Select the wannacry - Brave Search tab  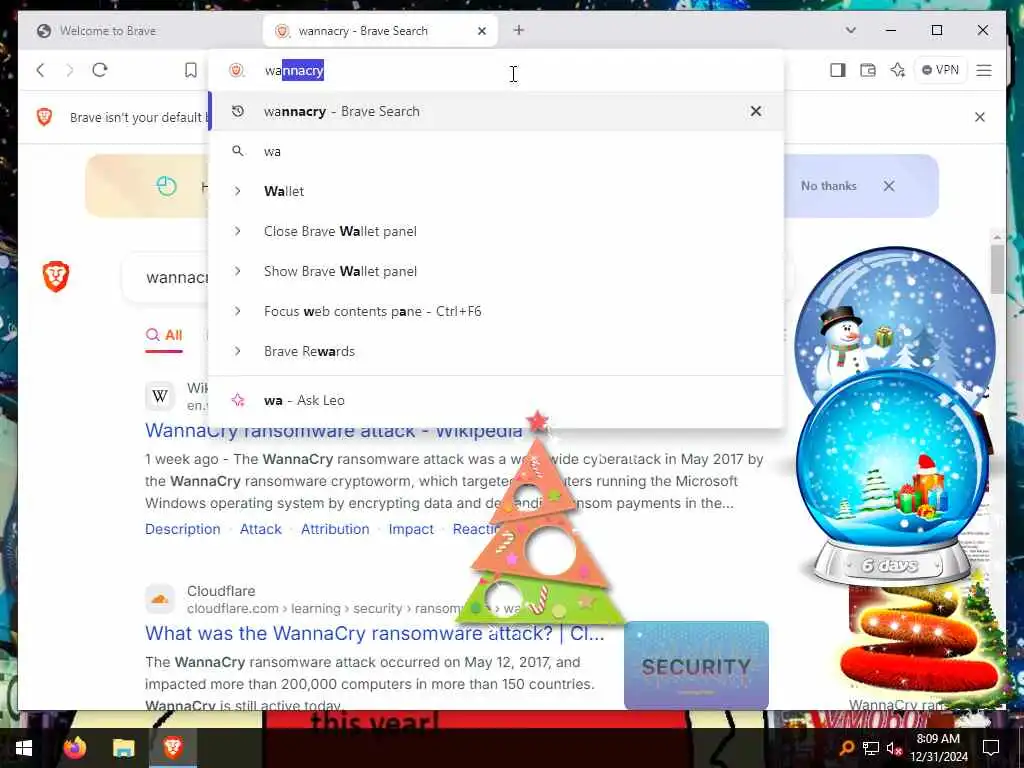pos(379,31)
